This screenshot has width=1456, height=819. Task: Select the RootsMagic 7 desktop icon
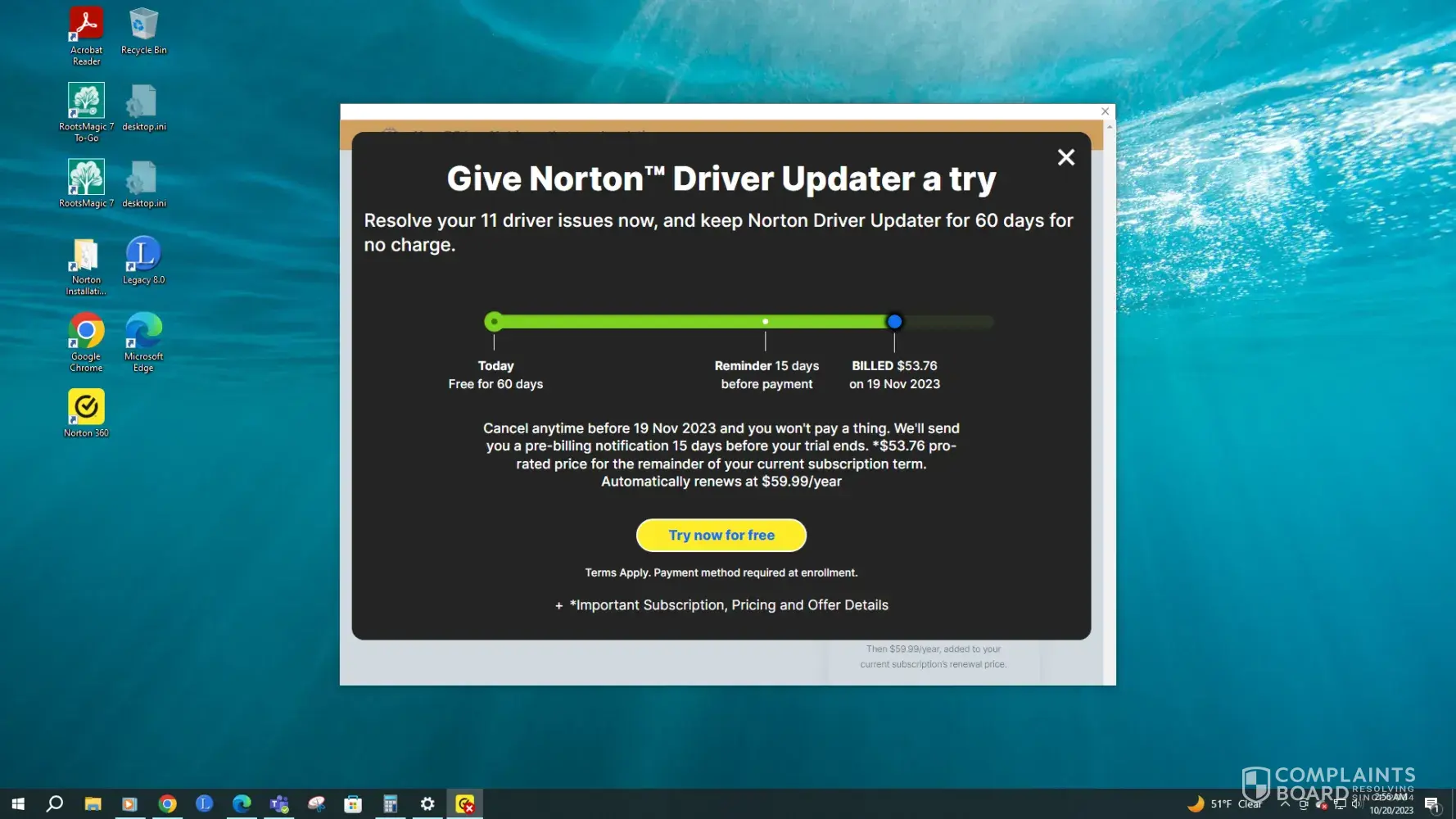coord(86,183)
